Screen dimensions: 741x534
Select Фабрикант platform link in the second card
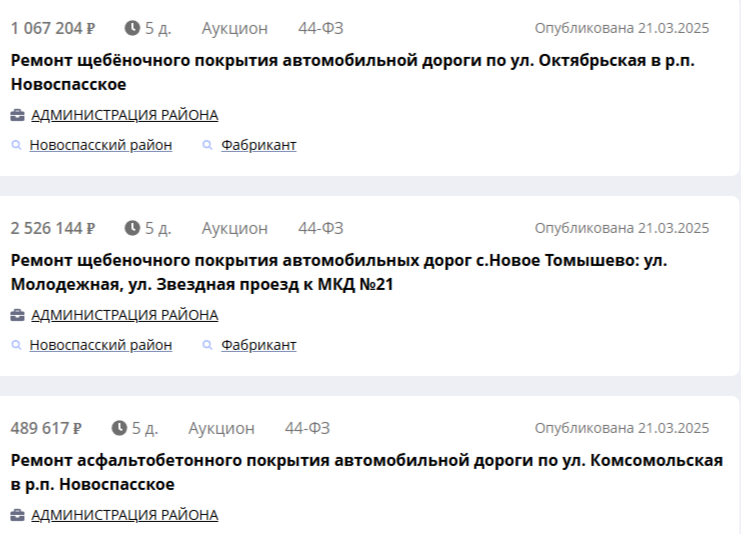[258, 345]
